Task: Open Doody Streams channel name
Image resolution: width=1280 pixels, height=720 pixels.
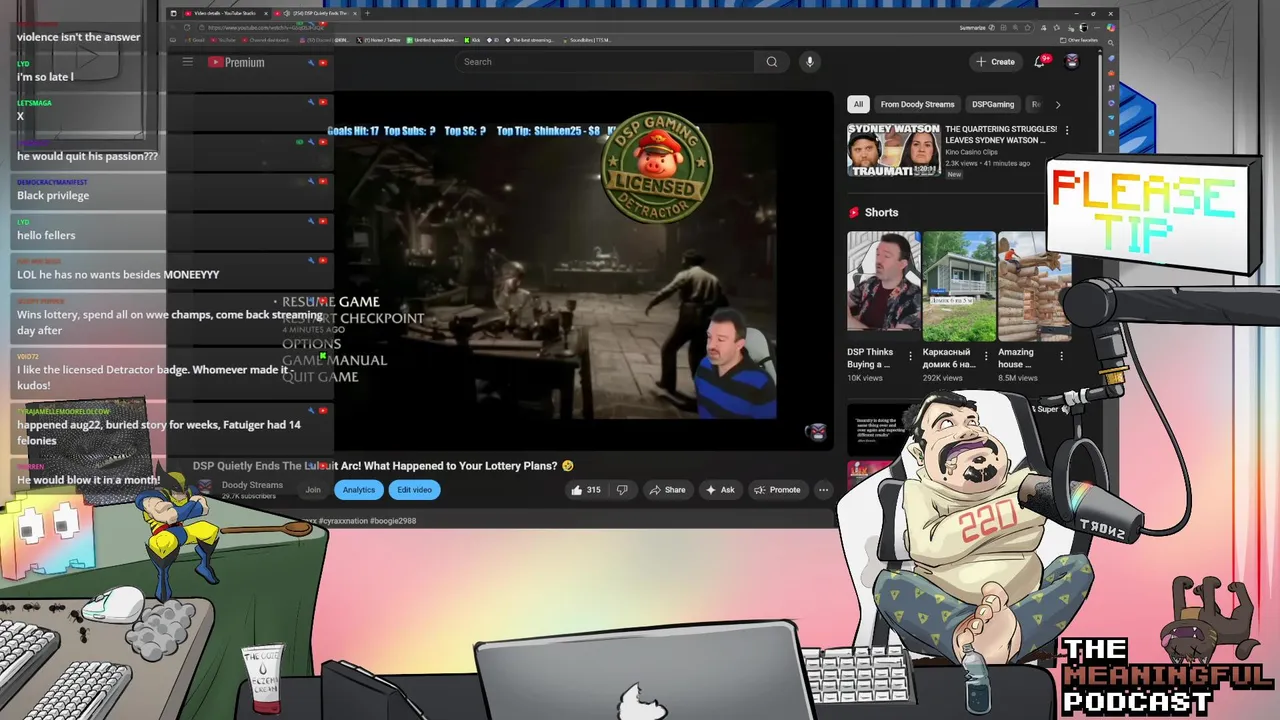Action: 252,485
